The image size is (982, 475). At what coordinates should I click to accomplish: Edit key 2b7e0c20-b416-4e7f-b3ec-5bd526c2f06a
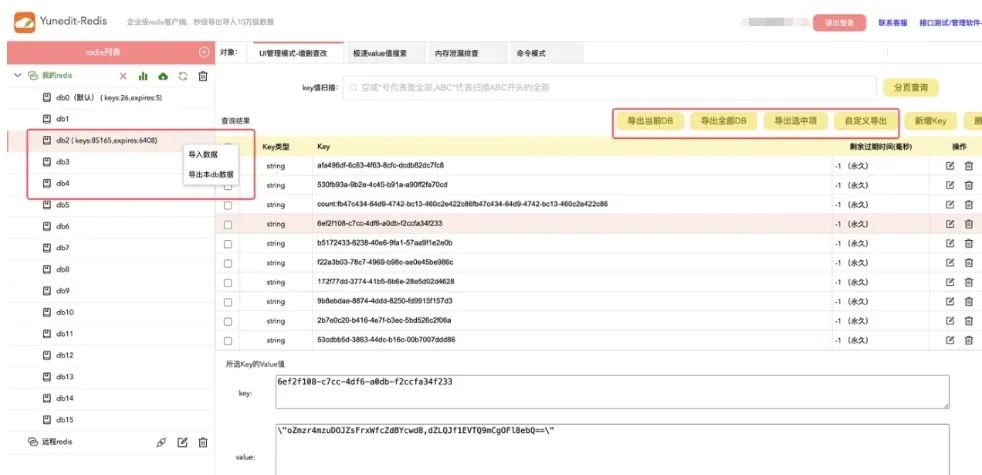point(949,321)
